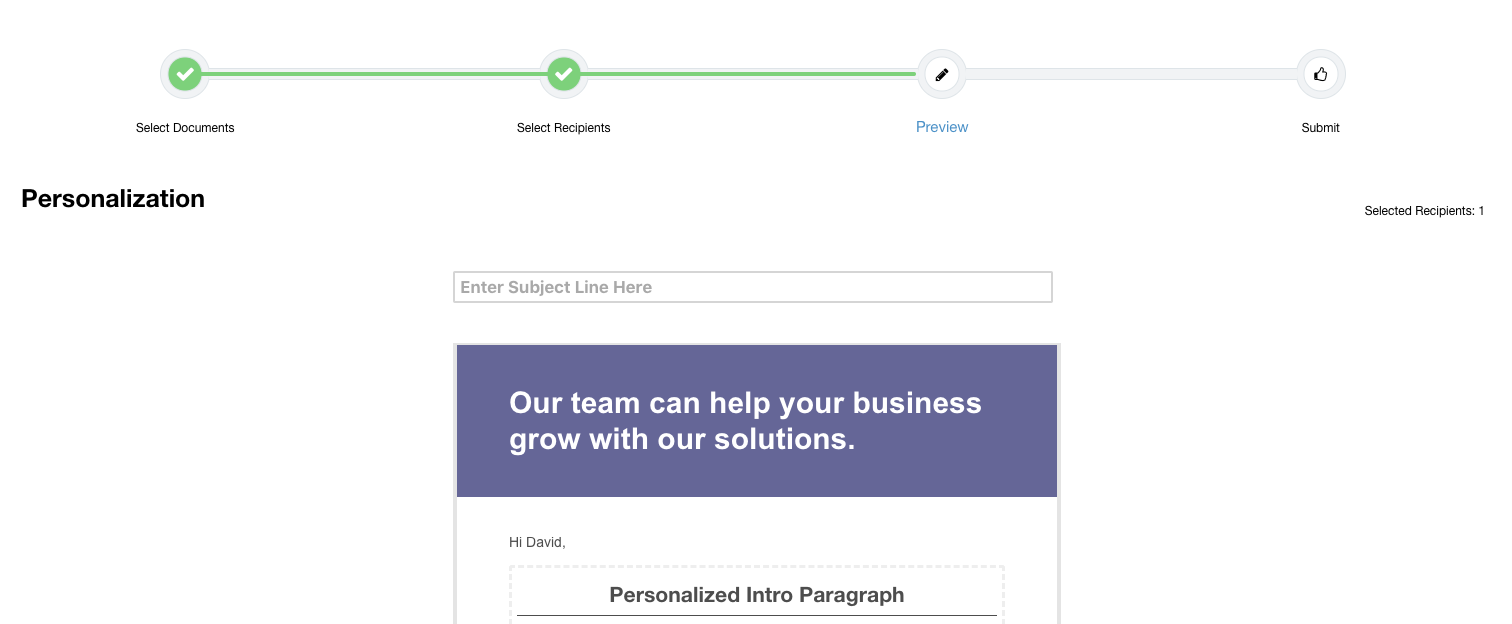1512x624 pixels.
Task: Focus the Enter Subject Line Here field
Action: tap(753, 287)
